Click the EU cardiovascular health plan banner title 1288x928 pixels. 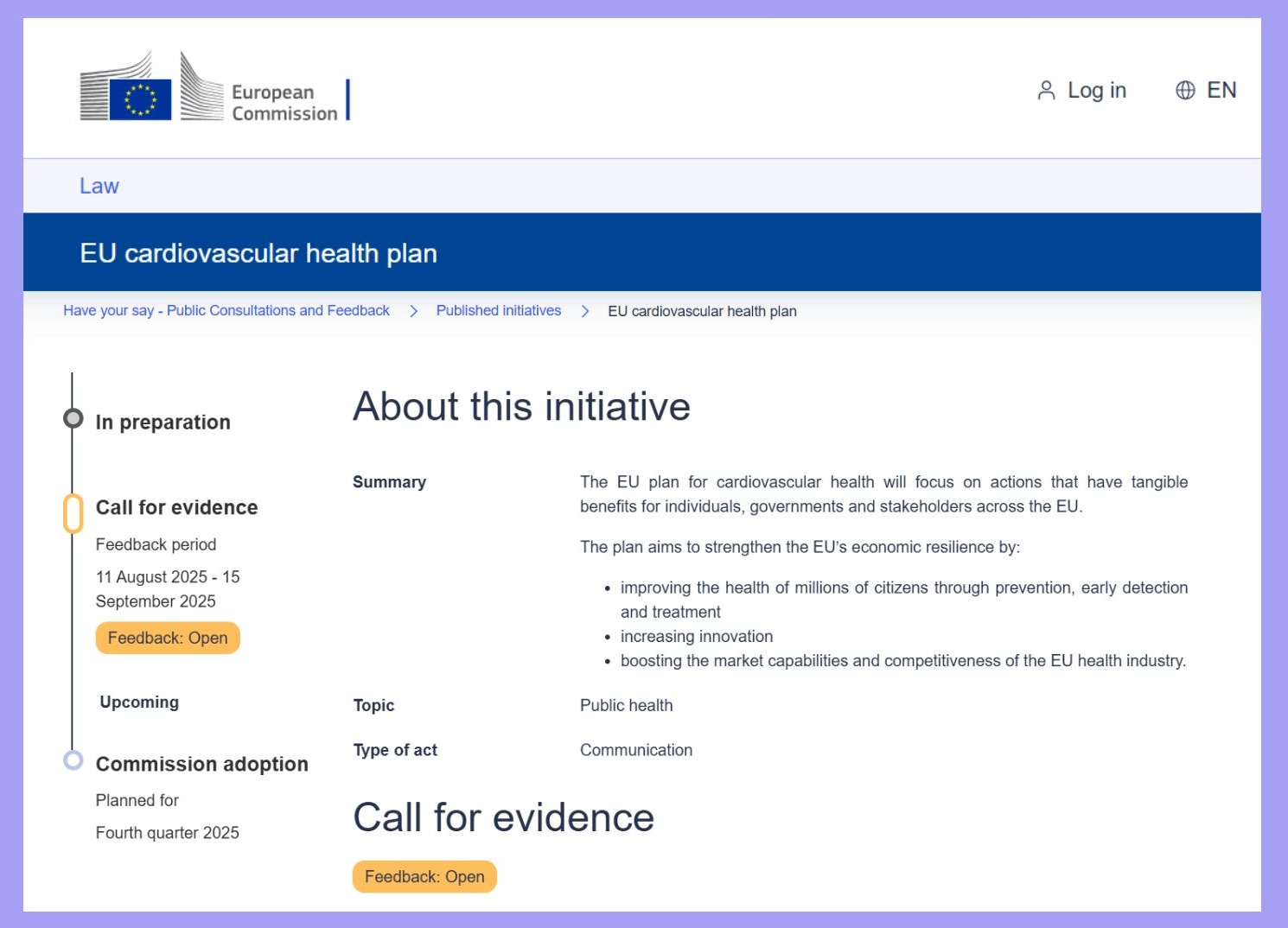[x=258, y=253]
